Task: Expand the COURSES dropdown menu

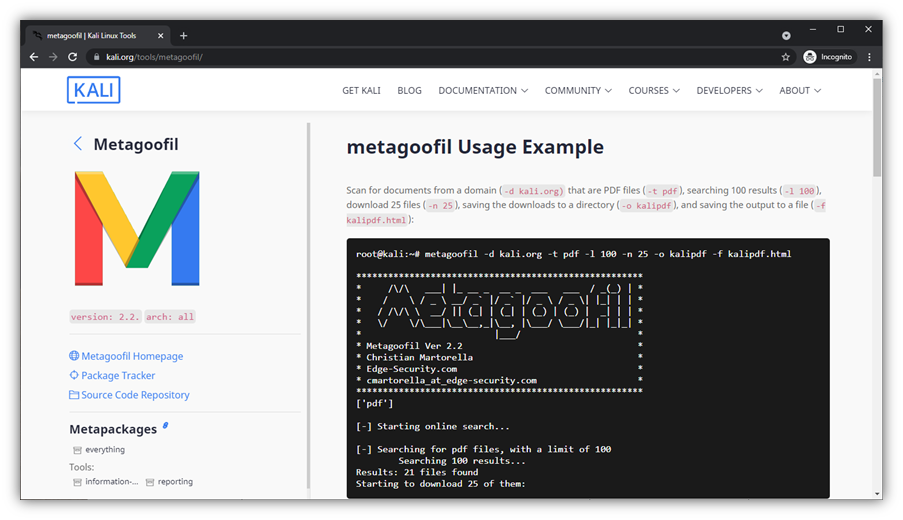Action: pos(654,90)
